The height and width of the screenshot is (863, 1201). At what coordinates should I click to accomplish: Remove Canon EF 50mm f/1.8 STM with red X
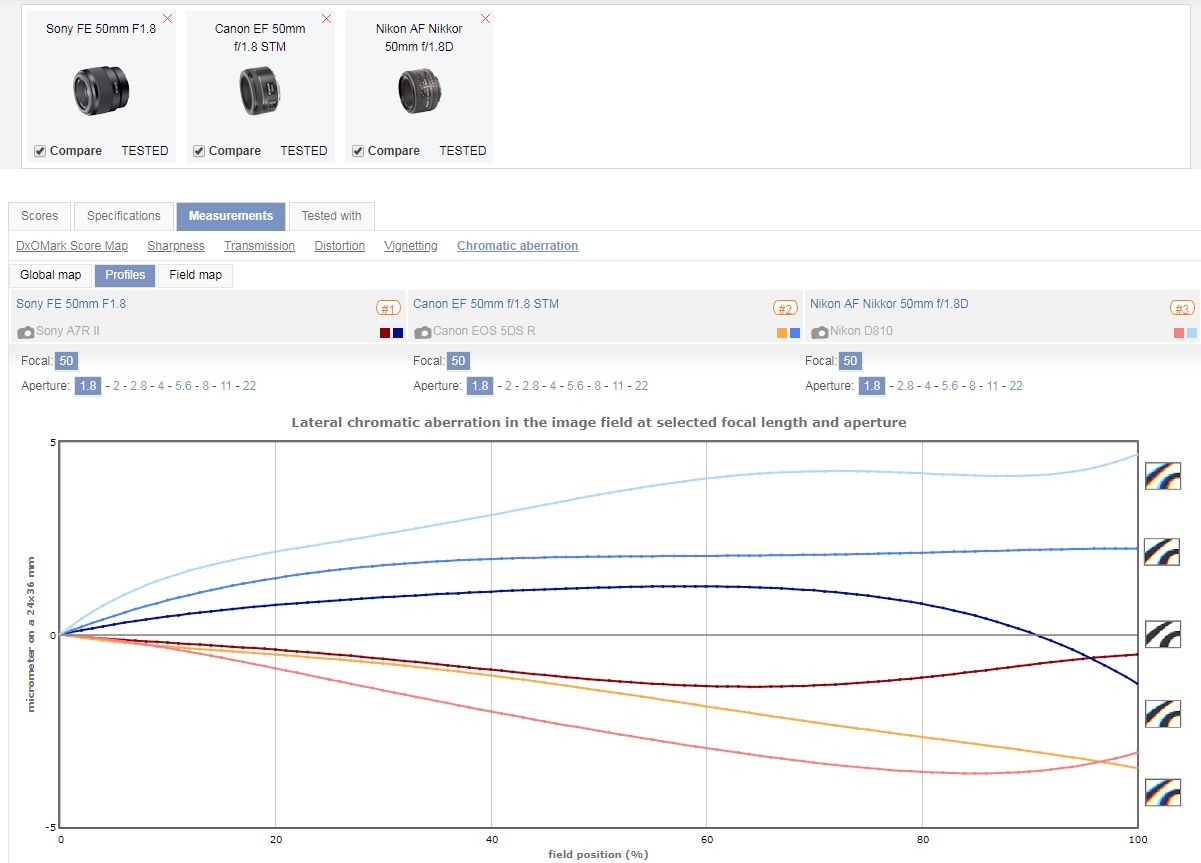pos(326,18)
